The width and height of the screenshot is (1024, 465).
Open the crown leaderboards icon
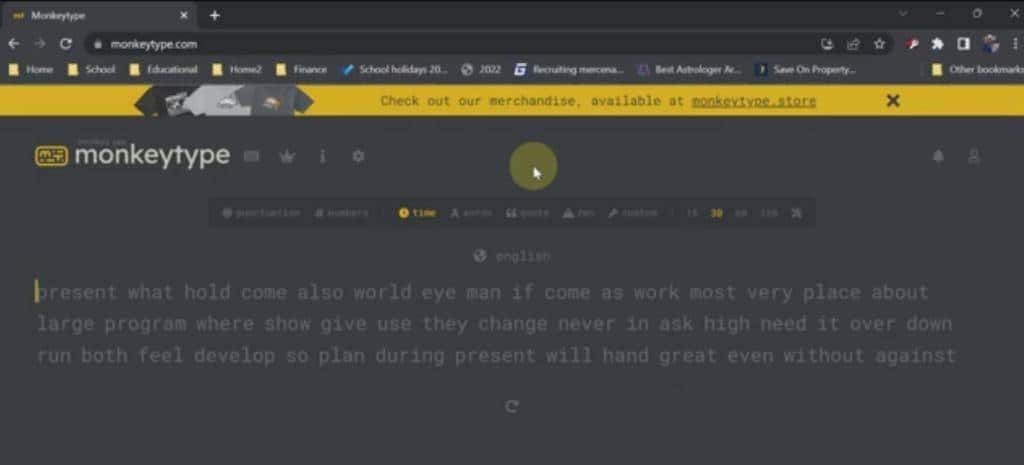(287, 156)
